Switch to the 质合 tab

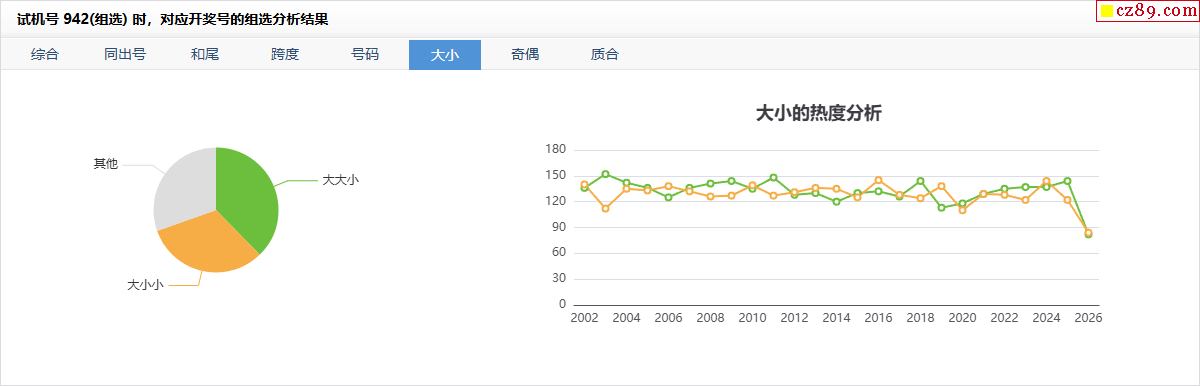pyautogui.click(x=605, y=55)
